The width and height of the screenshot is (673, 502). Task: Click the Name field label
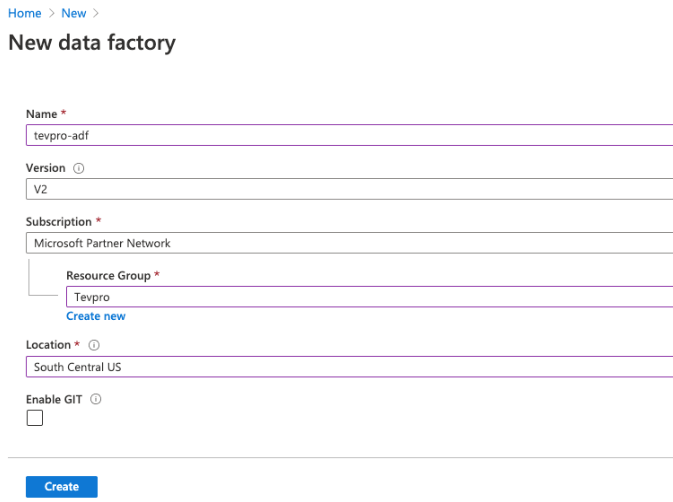[42, 115]
